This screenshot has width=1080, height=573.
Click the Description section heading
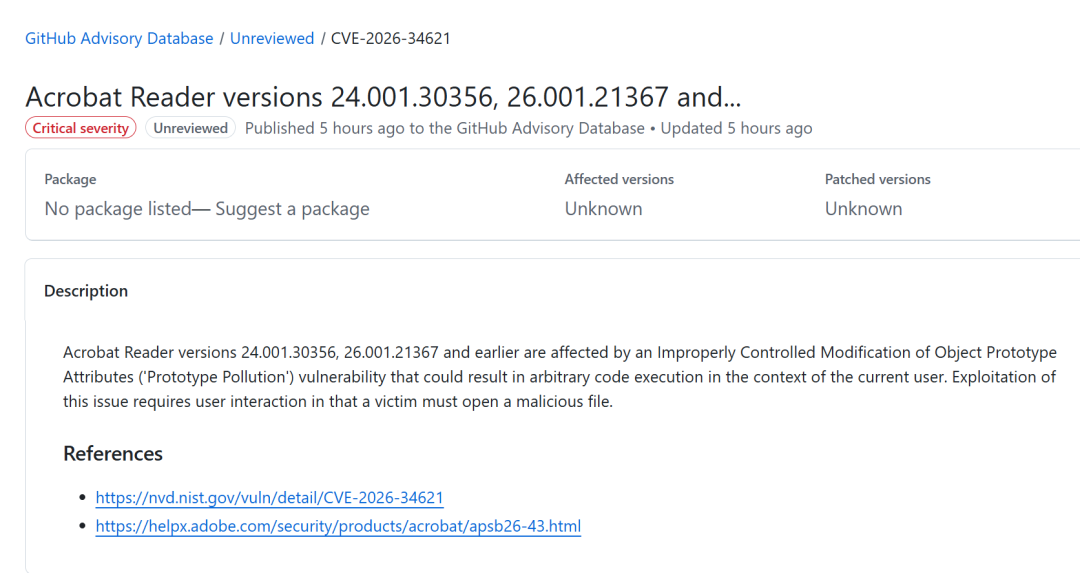click(86, 291)
